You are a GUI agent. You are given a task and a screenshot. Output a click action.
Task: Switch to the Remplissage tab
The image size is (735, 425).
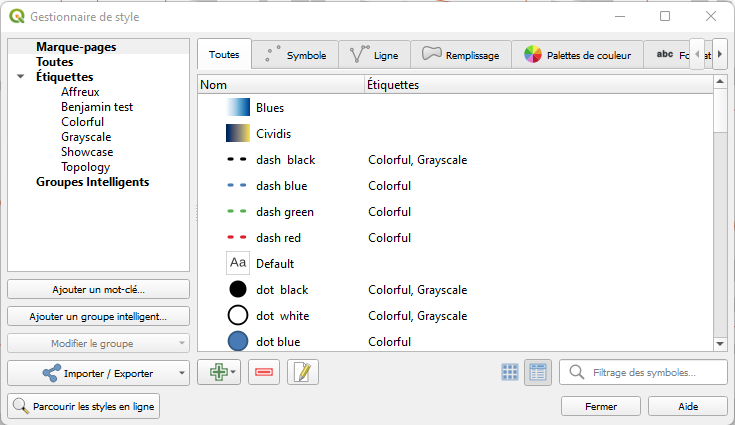coord(461,55)
